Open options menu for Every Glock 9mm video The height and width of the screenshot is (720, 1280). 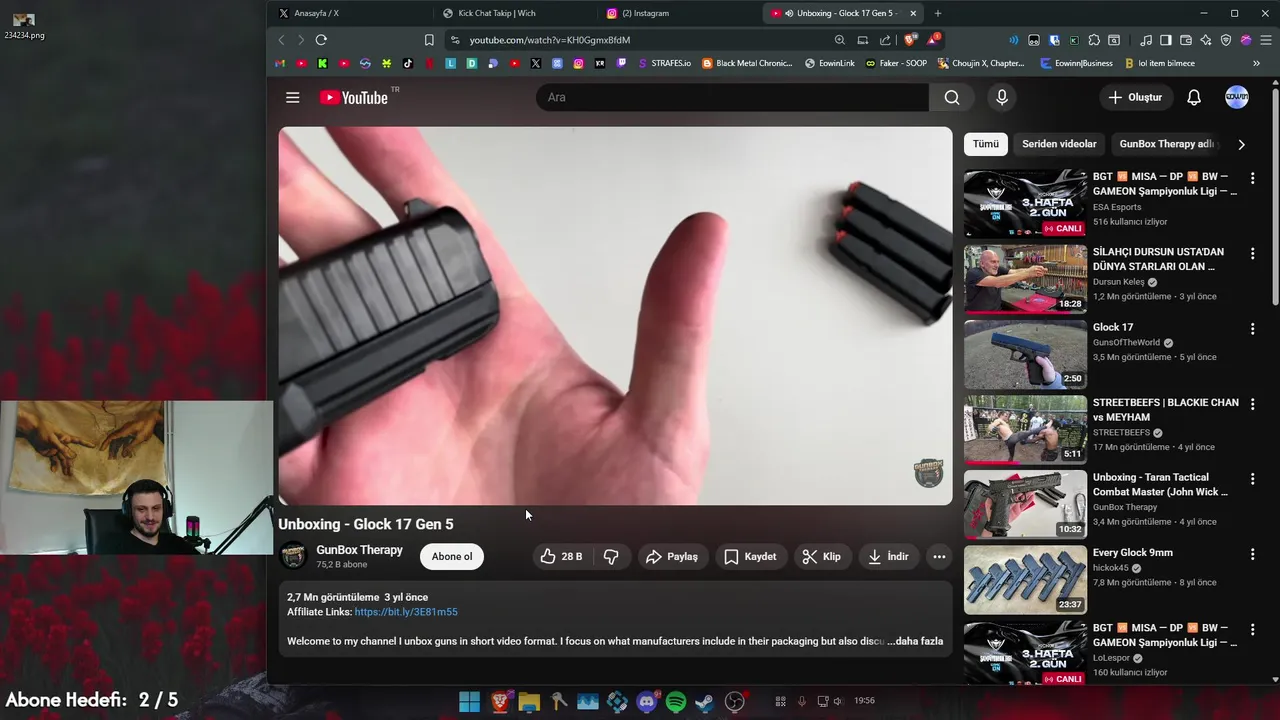[1252, 553]
